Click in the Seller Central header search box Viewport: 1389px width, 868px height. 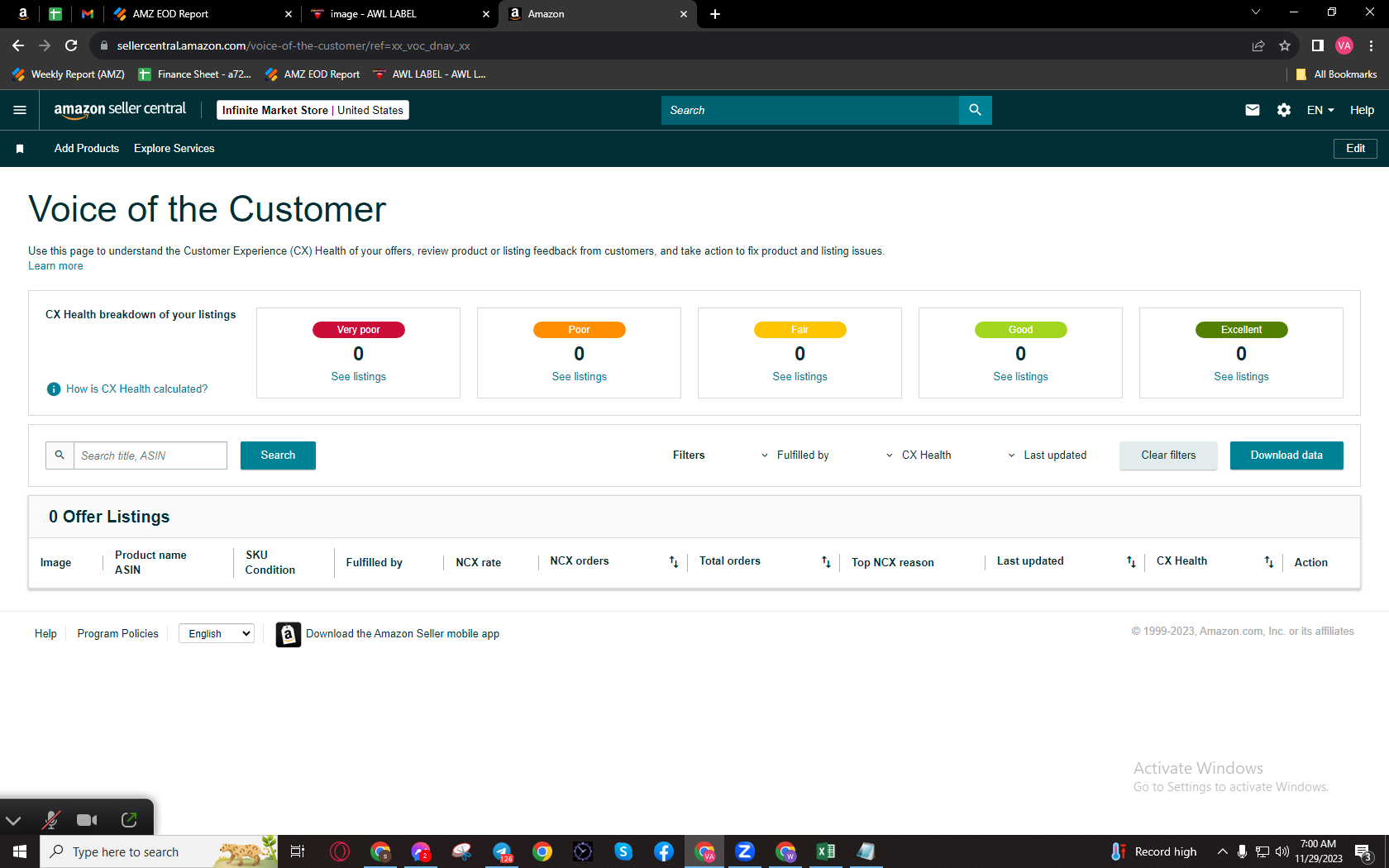[x=810, y=110]
